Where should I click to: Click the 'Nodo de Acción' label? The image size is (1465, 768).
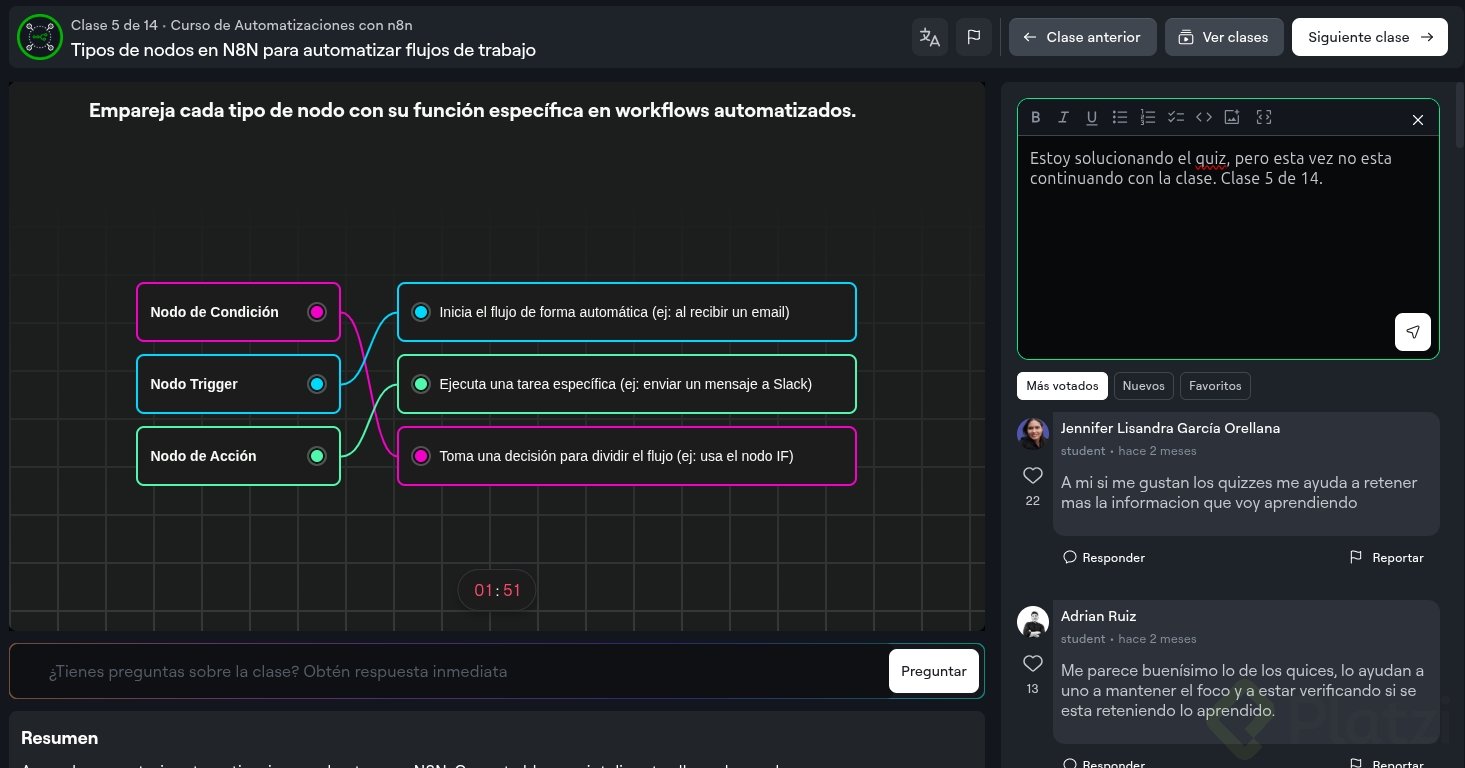[x=203, y=456]
